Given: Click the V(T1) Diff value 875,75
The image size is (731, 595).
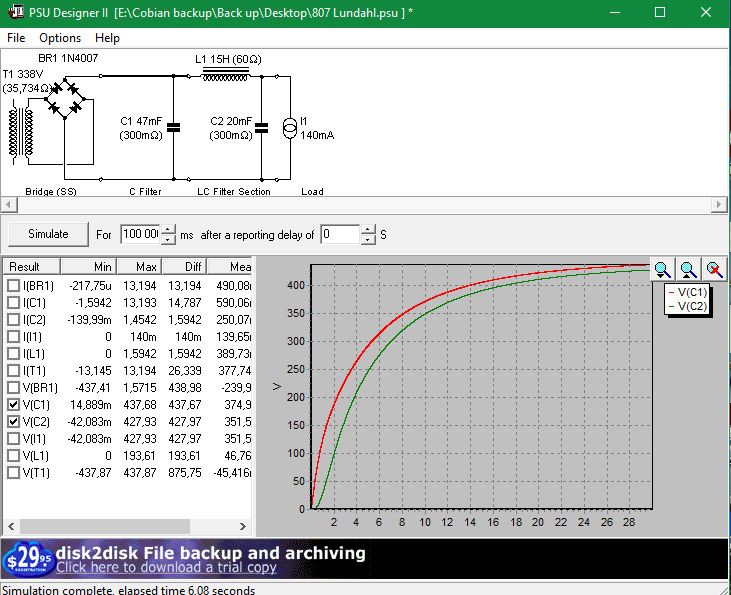Looking at the screenshot, I should click(x=185, y=473).
